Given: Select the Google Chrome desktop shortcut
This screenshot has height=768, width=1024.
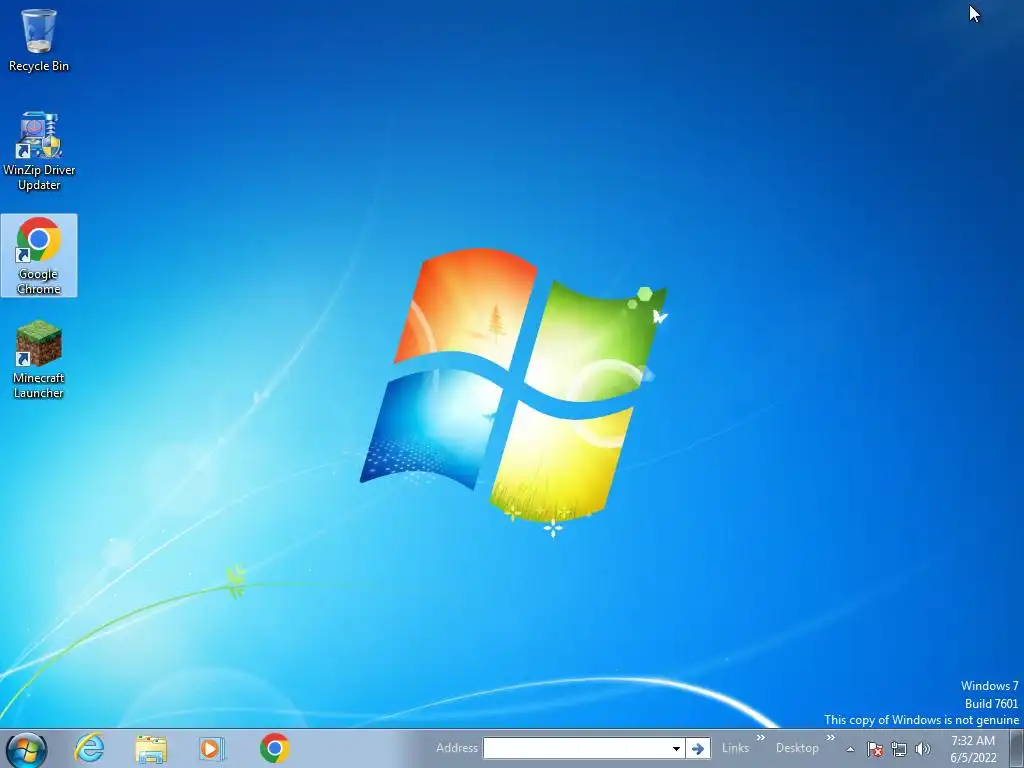Looking at the screenshot, I should click(x=39, y=255).
